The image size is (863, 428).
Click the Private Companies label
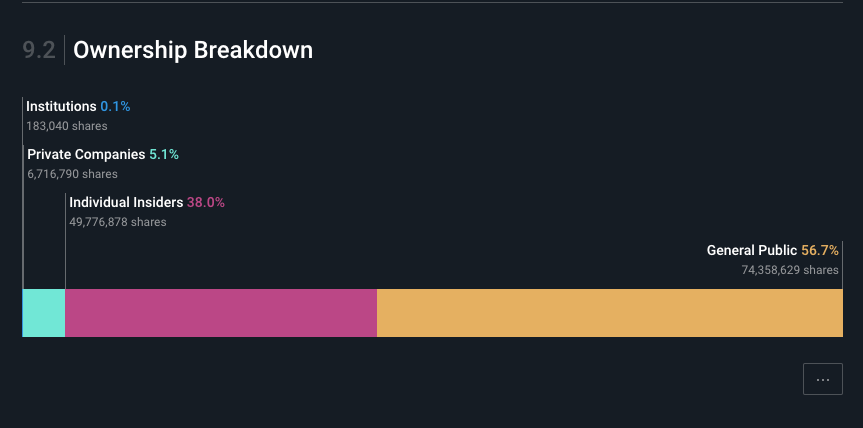pyautogui.click(x=86, y=155)
